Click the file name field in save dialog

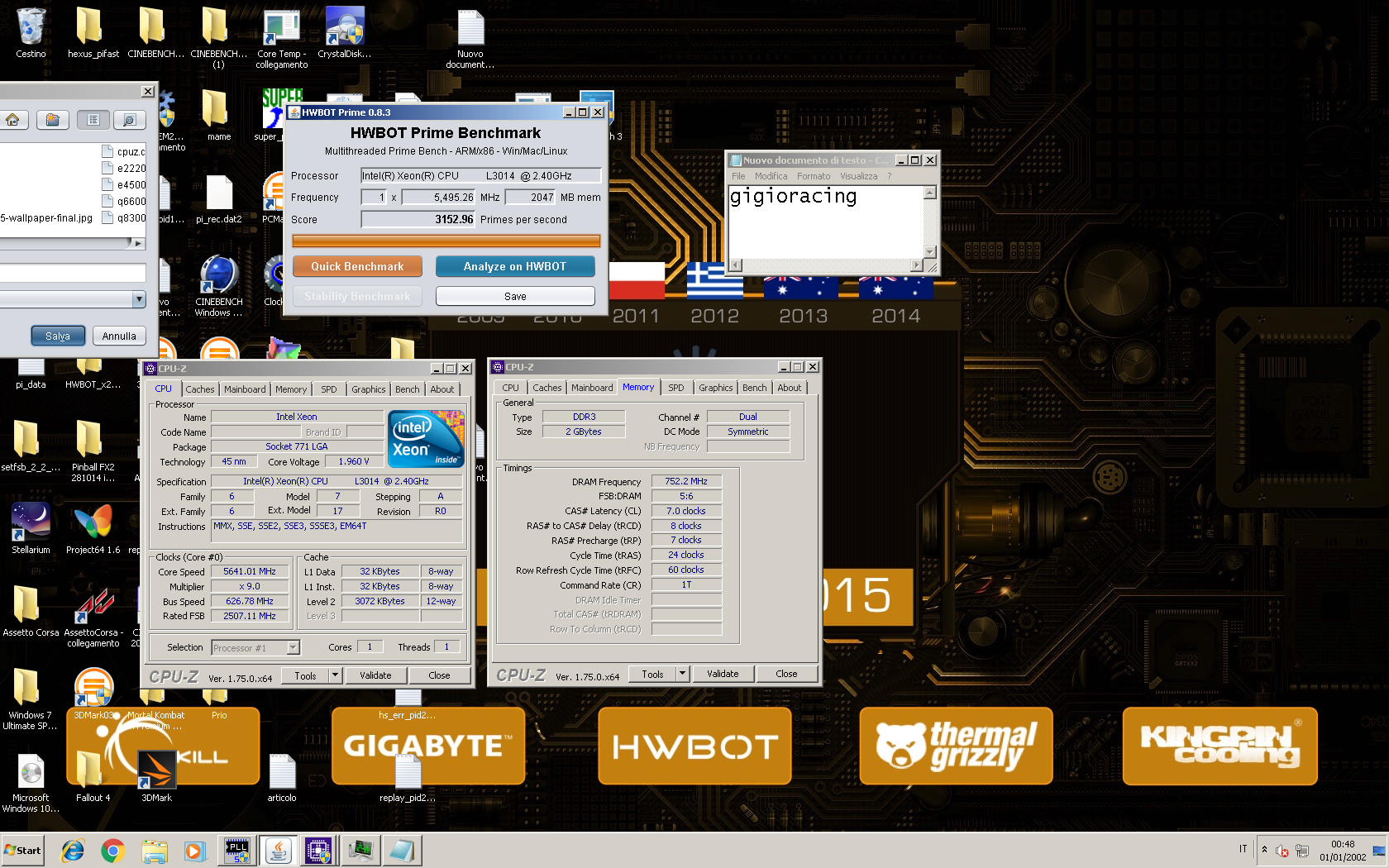click(x=73, y=273)
